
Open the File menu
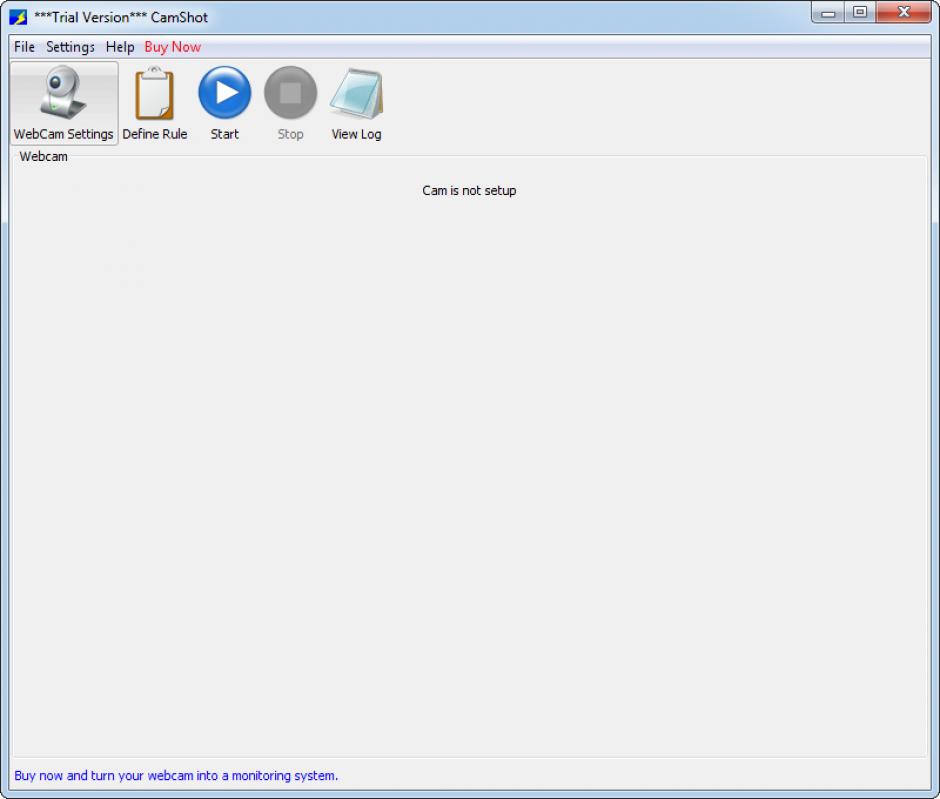25,47
